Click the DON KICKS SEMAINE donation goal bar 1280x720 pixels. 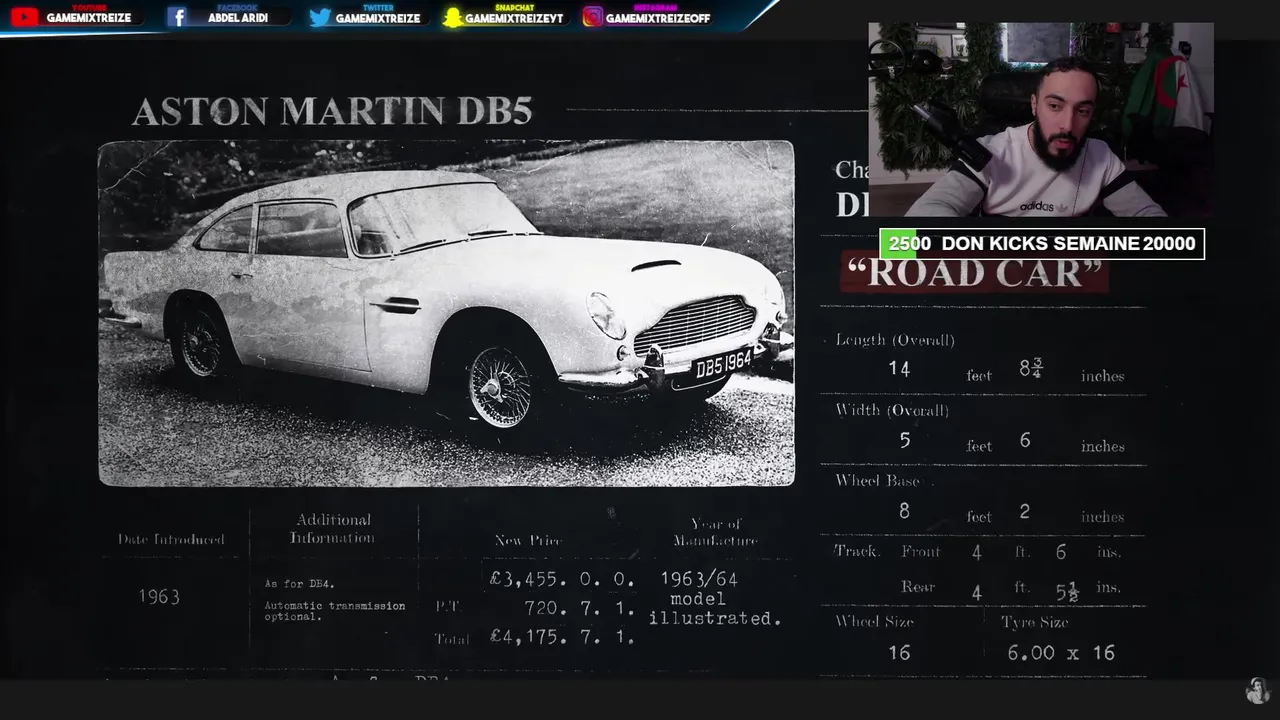click(x=1042, y=243)
